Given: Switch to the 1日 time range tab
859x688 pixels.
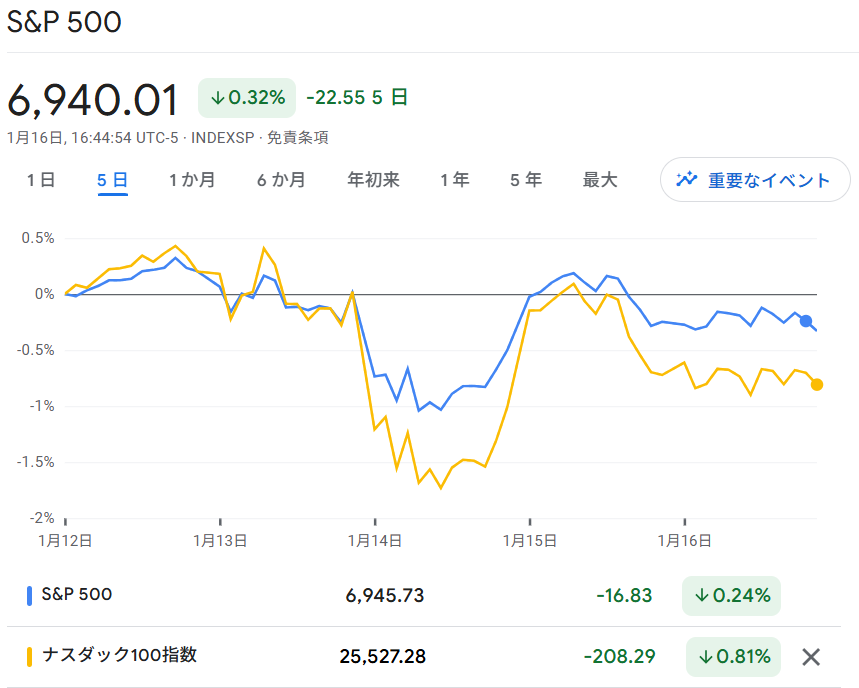Looking at the screenshot, I should coord(40,180).
